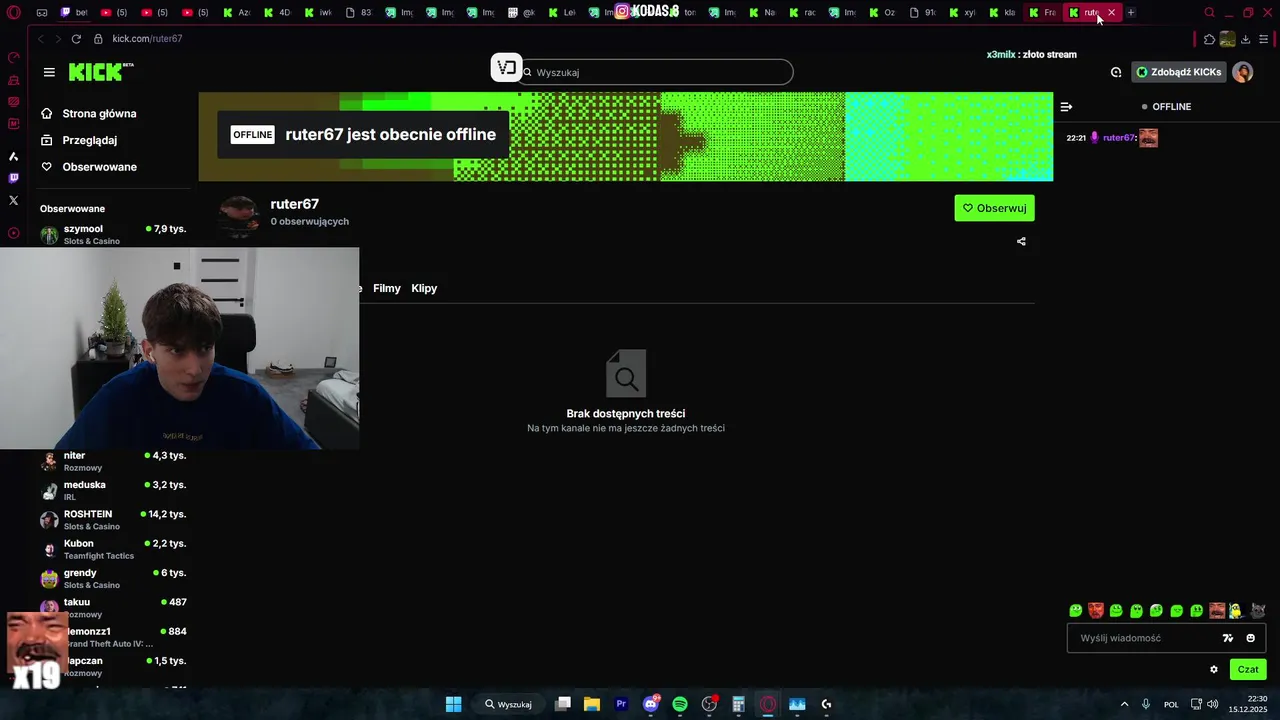Image resolution: width=1280 pixels, height=720 pixels.
Task: Select the penguin emote in chat bar
Action: tap(1236, 611)
